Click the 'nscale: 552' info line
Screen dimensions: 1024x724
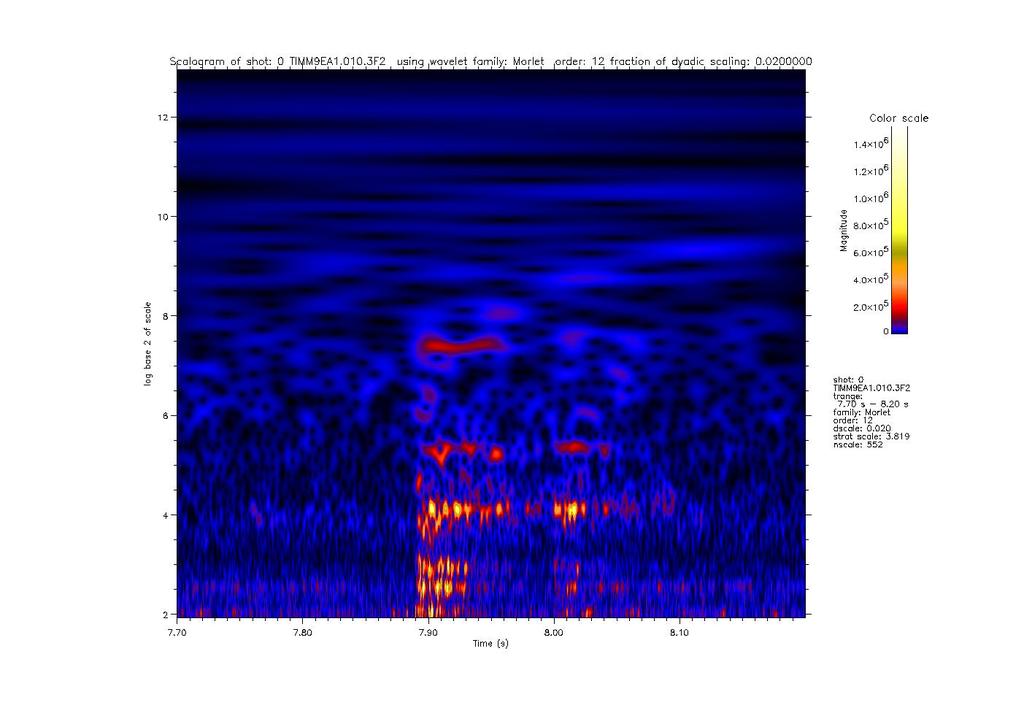click(x=858, y=445)
